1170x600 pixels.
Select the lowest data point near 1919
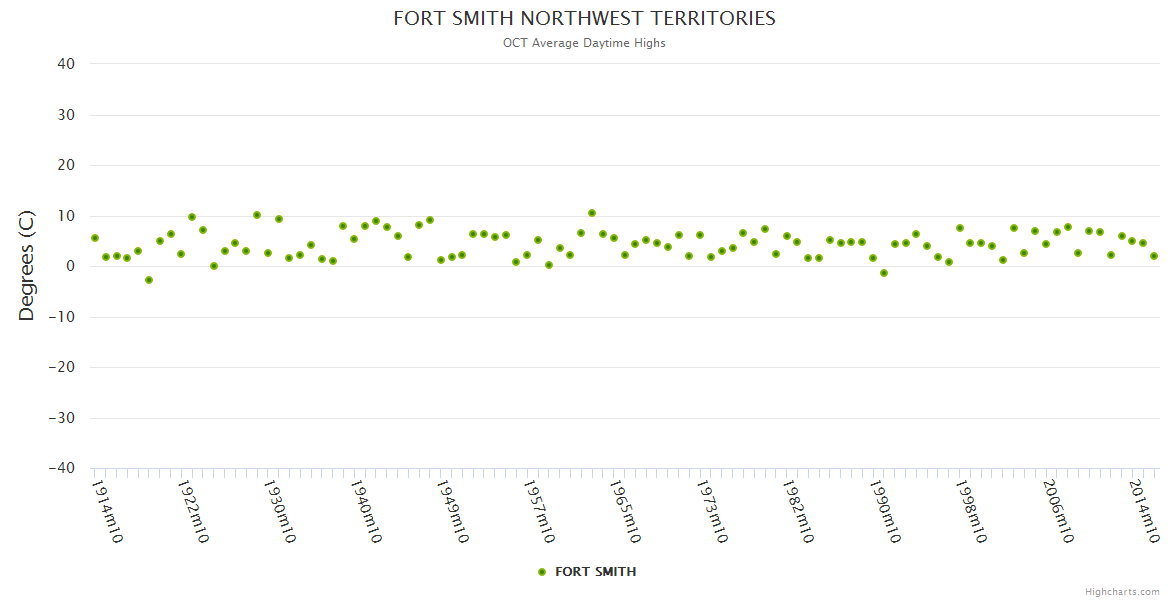pos(149,280)
